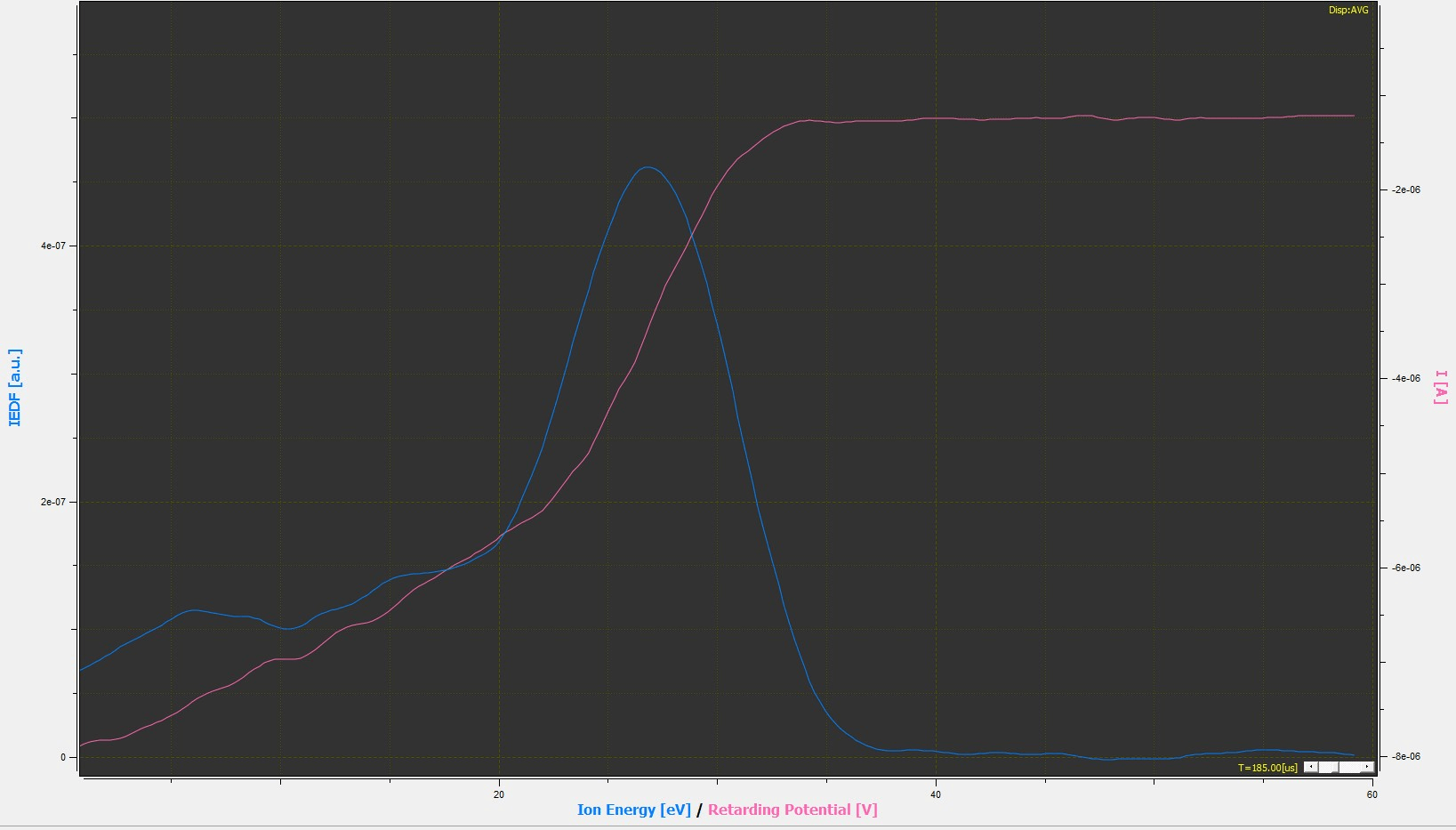Click the right arrow of the time scrollbar
This screenshot has height=830, width=1456.
[1368, 767]
